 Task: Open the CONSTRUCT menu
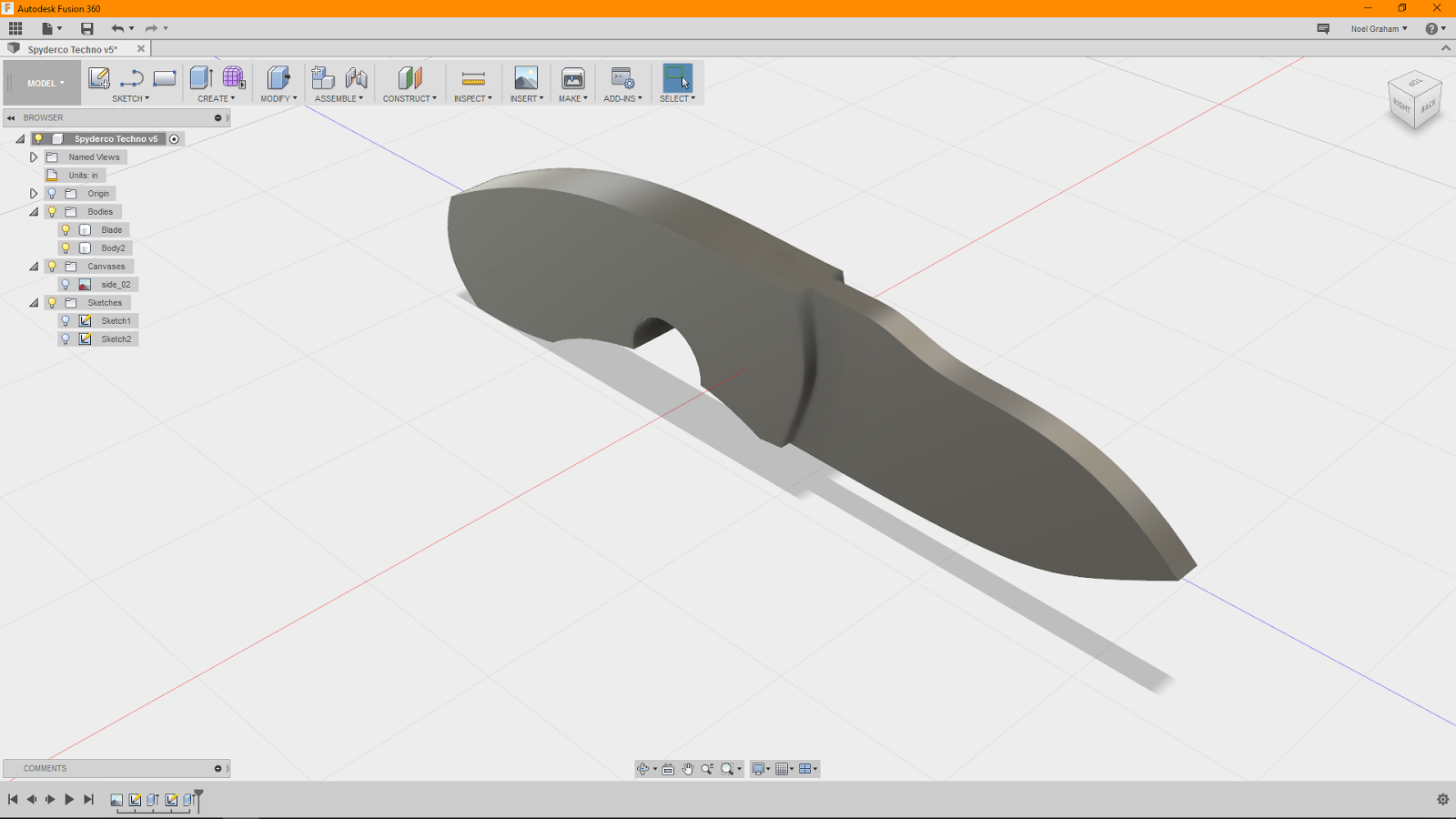[409, 98]
